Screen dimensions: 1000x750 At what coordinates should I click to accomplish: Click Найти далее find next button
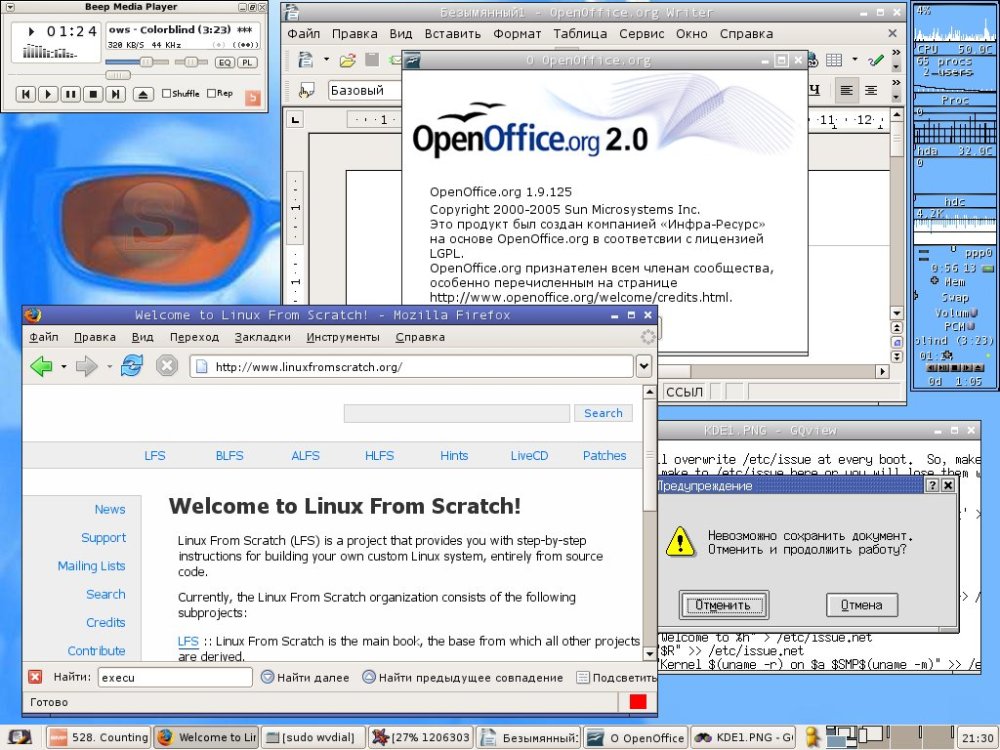(305, 677)
